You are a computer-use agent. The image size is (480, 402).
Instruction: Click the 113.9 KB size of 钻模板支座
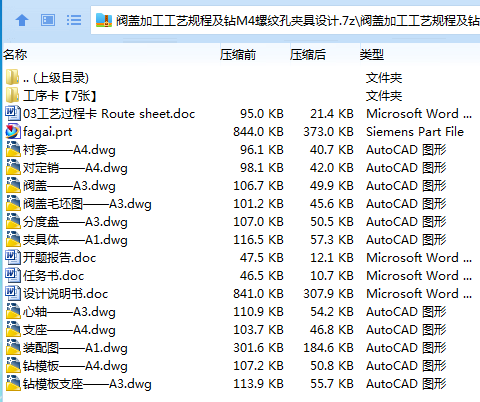pos(258,384)
